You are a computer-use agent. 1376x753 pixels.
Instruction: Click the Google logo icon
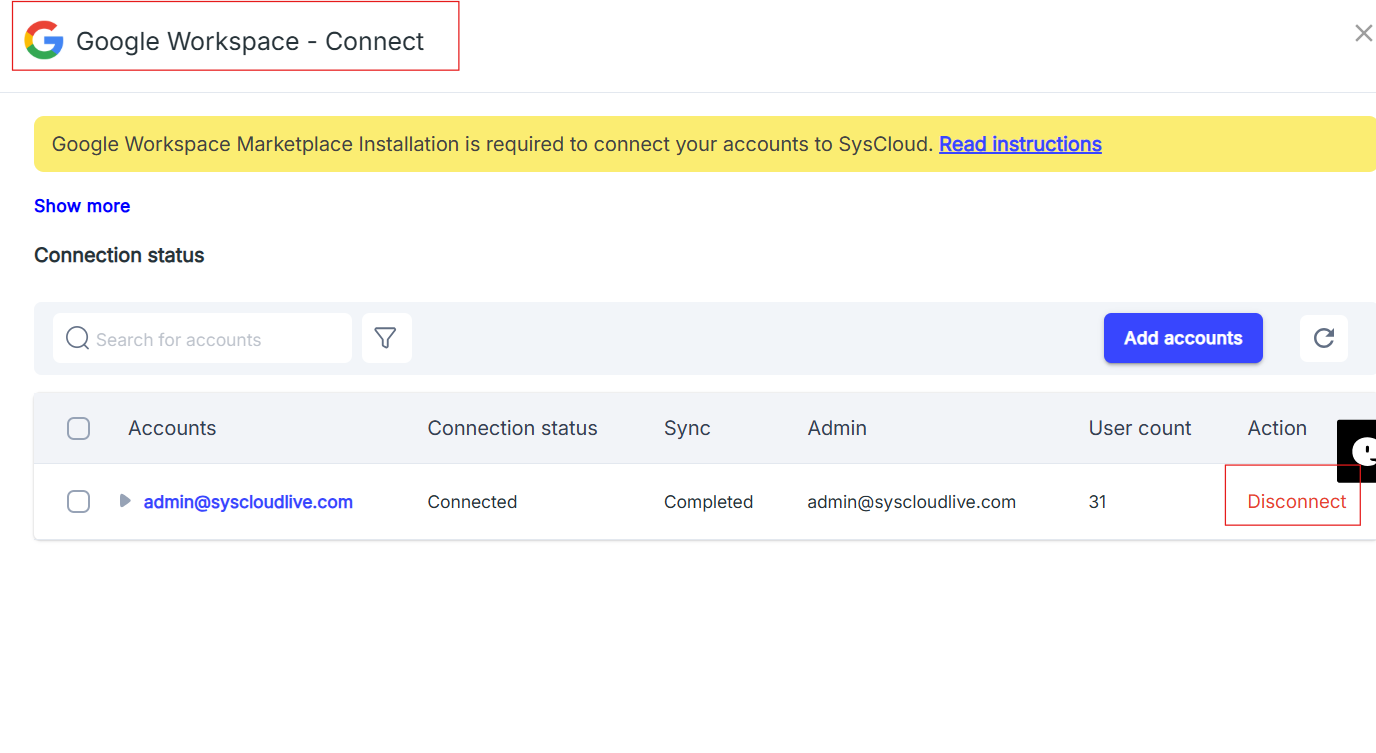coord(44,41)
